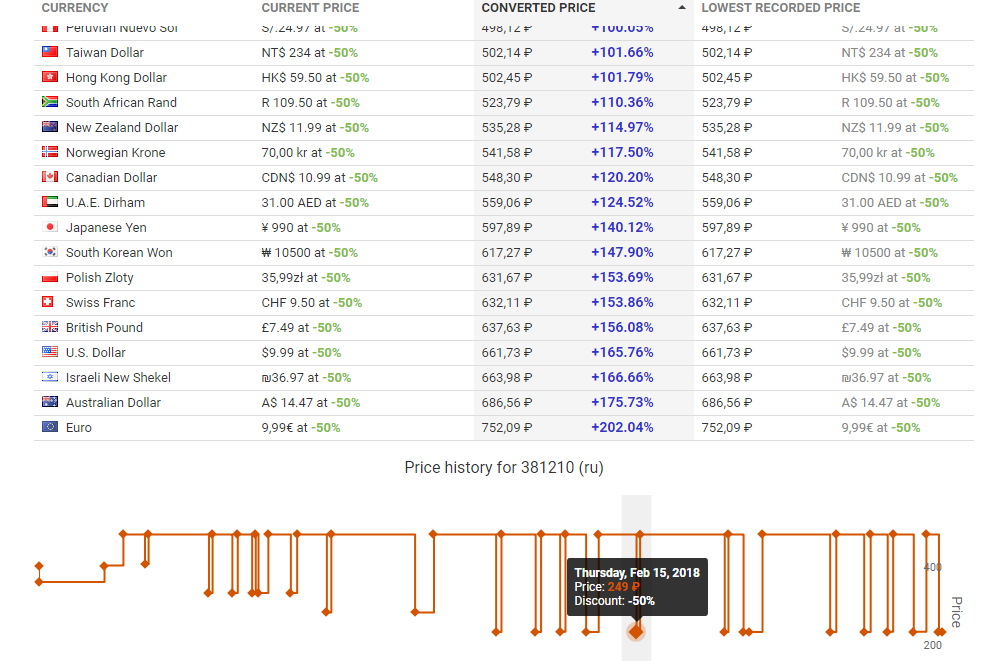Viewport: 1007px width, 661px height.
Task: Select the 'Canadian Dollar' currency name
Action: (x=111, y=178)
